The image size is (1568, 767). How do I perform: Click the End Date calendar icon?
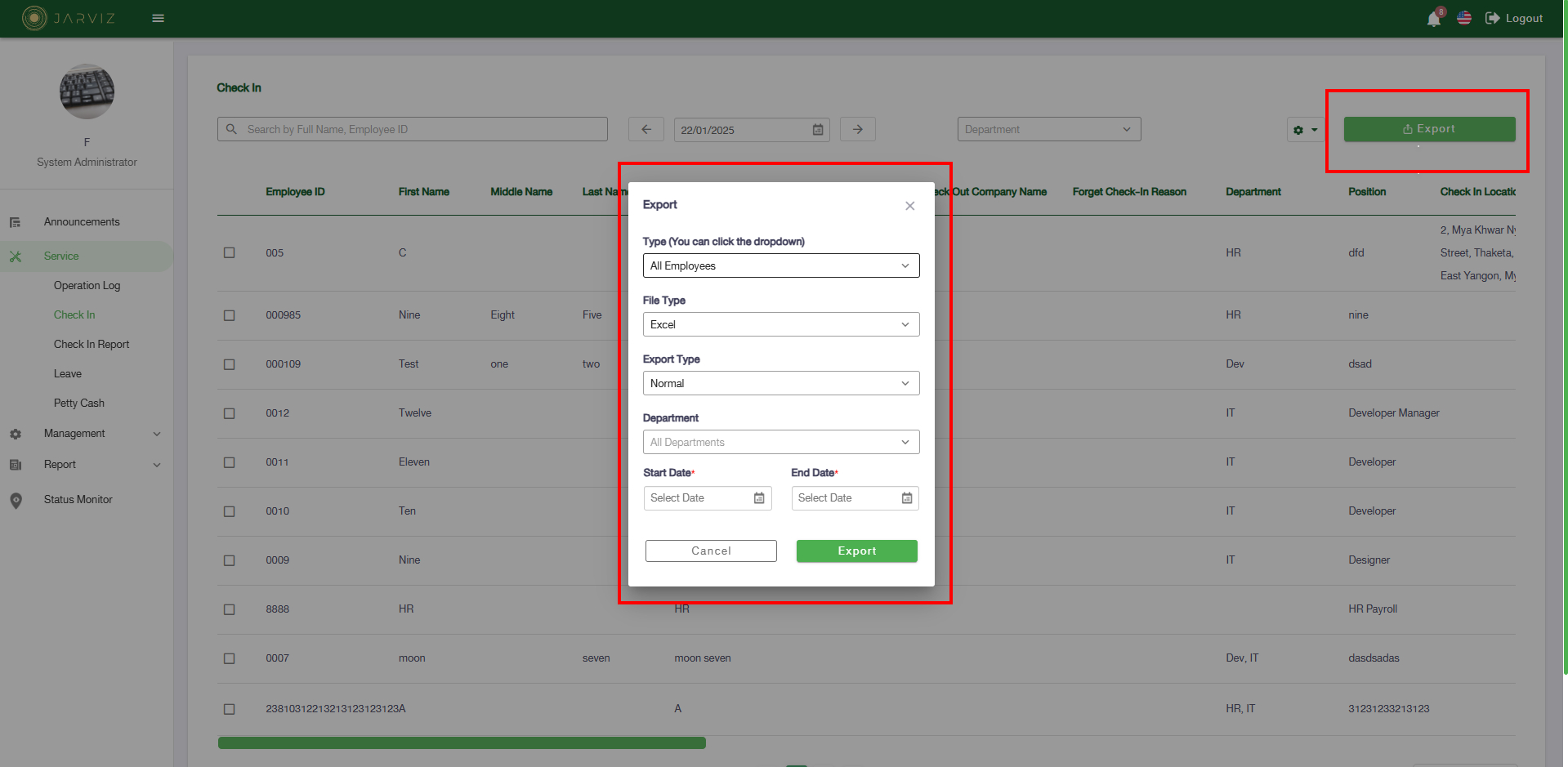tap(907, 498)
